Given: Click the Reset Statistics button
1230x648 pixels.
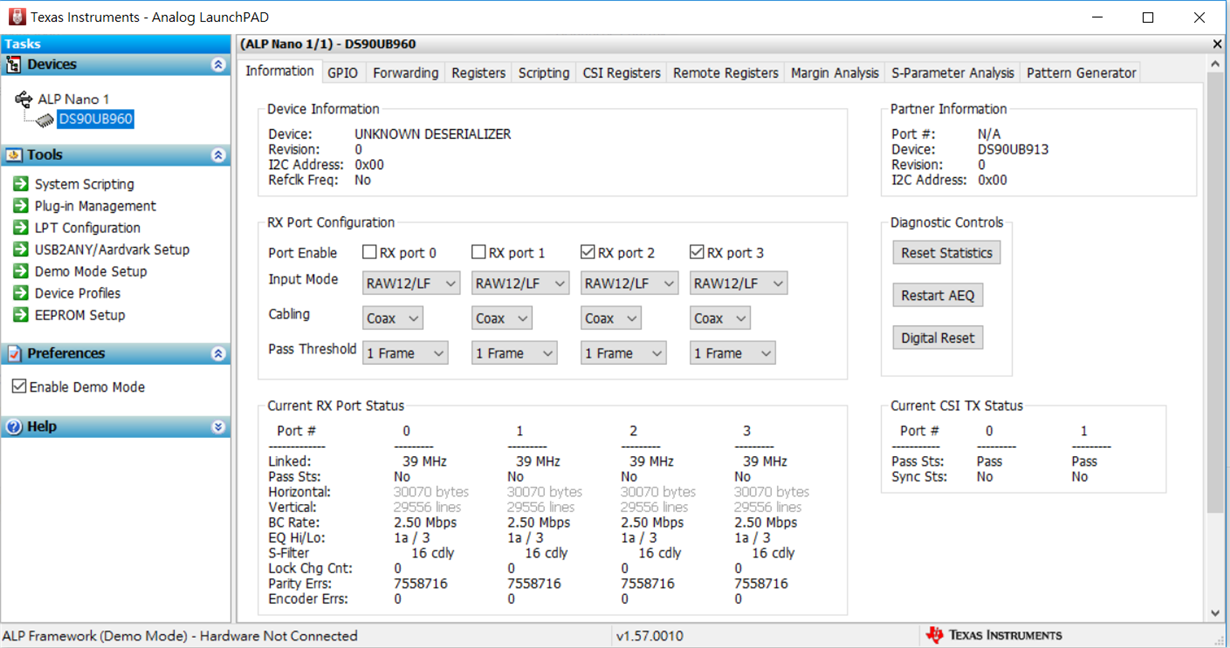Looking at the screenshot, I should pos(946,253).
